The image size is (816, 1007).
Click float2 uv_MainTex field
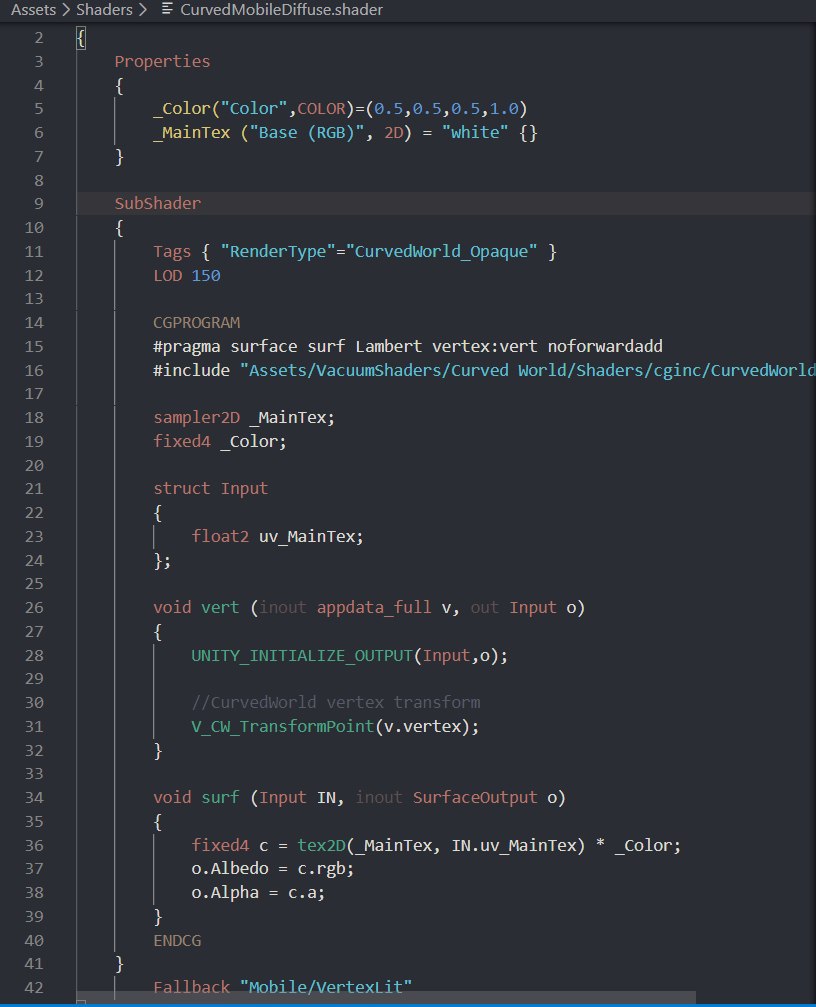pyautogui.click(x=277, y=536)
